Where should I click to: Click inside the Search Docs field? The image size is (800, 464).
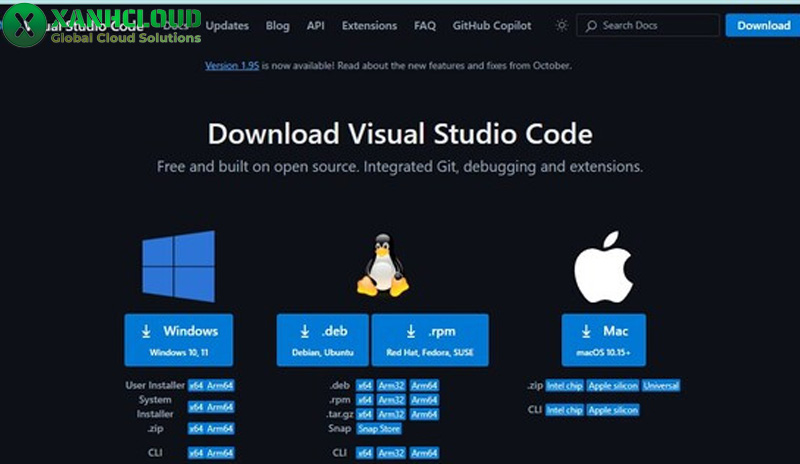[648, 26]
